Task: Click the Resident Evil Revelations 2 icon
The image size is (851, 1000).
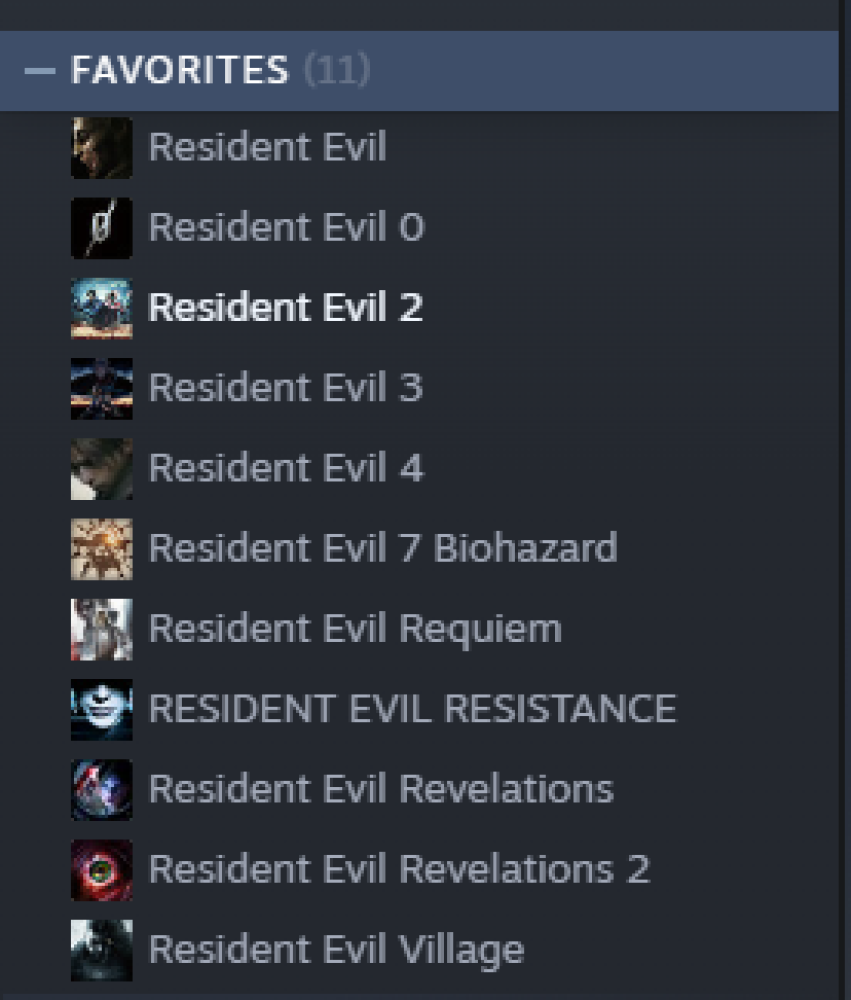Action: pyautogui.click(x=102, y=871)
